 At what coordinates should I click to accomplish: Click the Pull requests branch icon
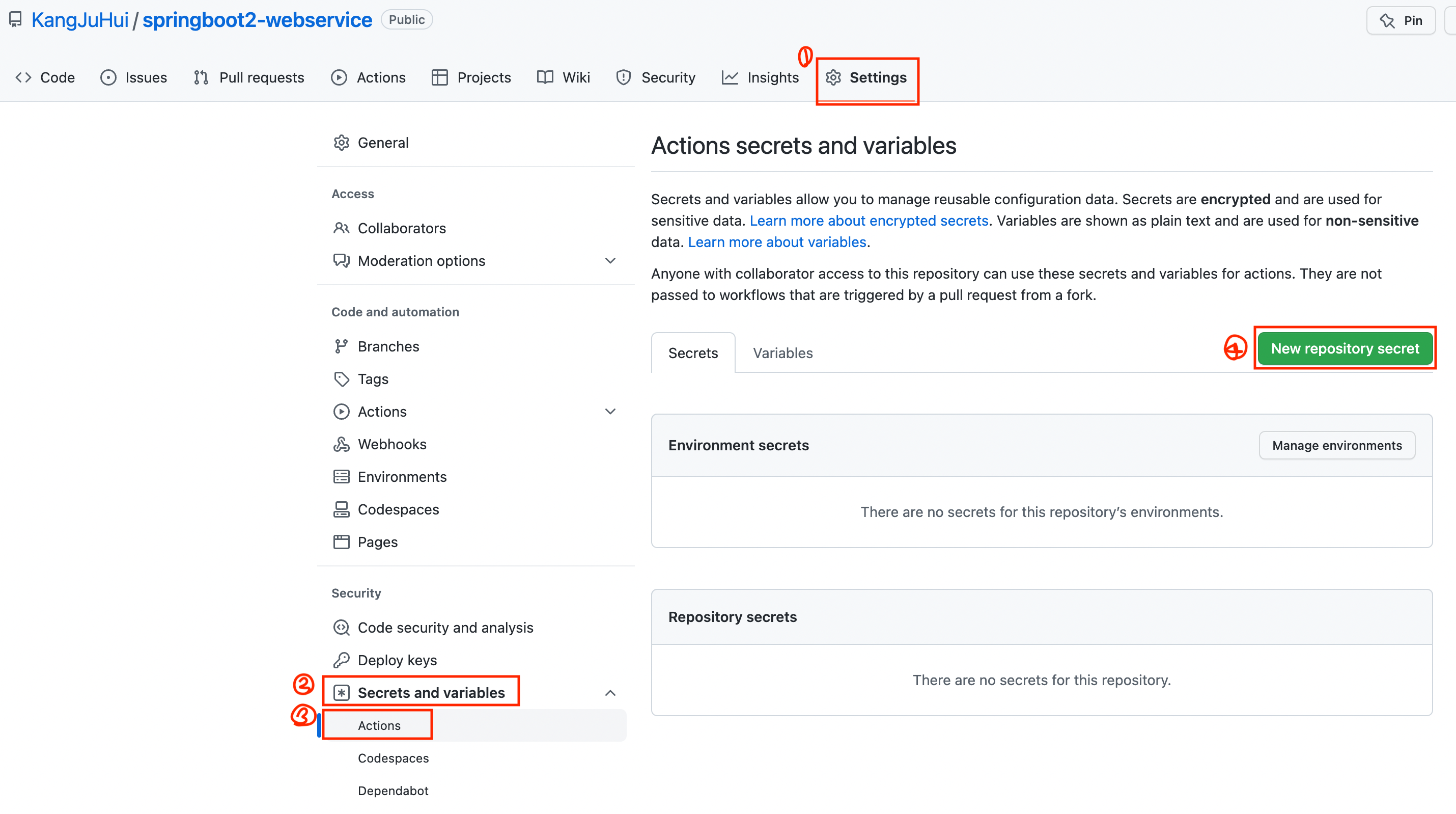coord(201,77)
